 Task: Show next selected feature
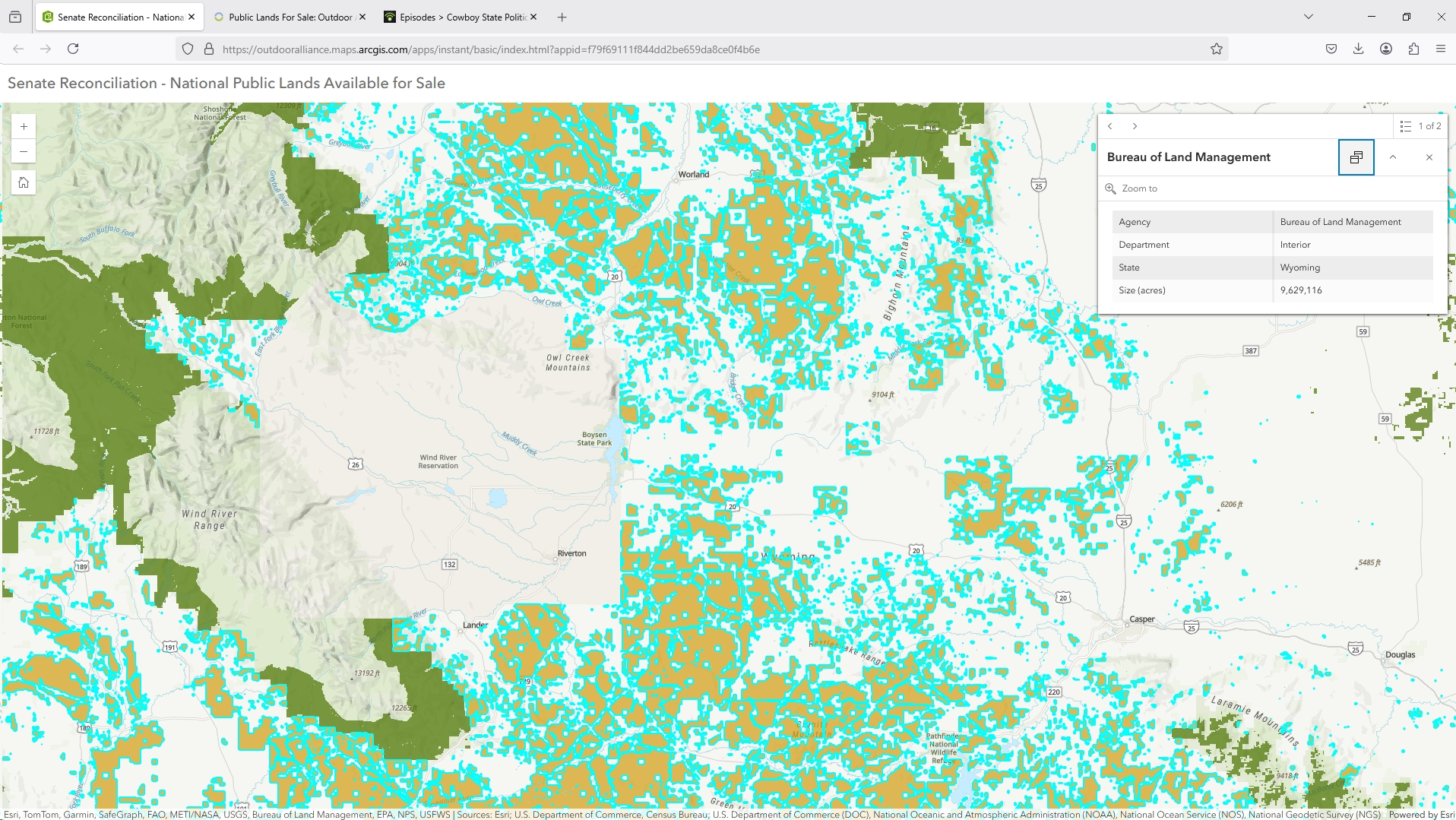pyautogui.click(x=1135, y=126)
